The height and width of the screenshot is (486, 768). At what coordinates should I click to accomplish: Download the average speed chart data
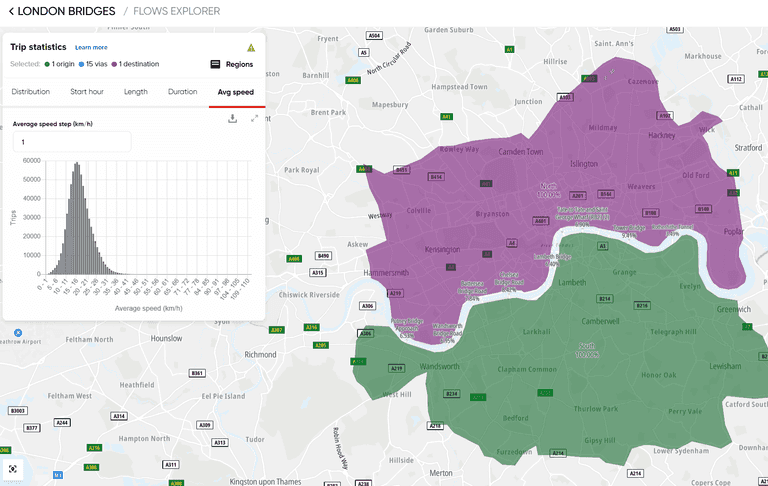click(x=232, y=118)
